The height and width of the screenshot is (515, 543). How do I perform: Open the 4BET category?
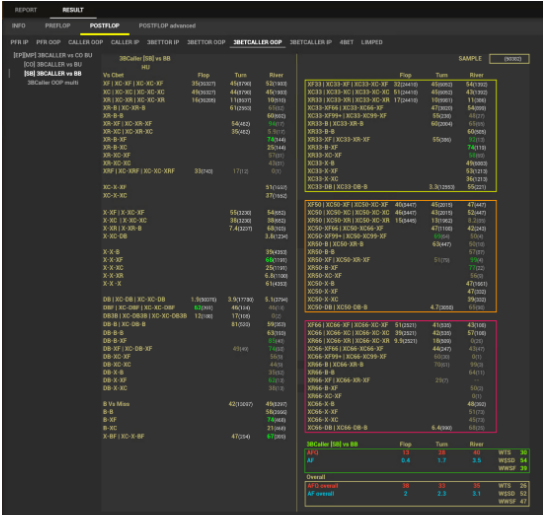click(347, 42)
